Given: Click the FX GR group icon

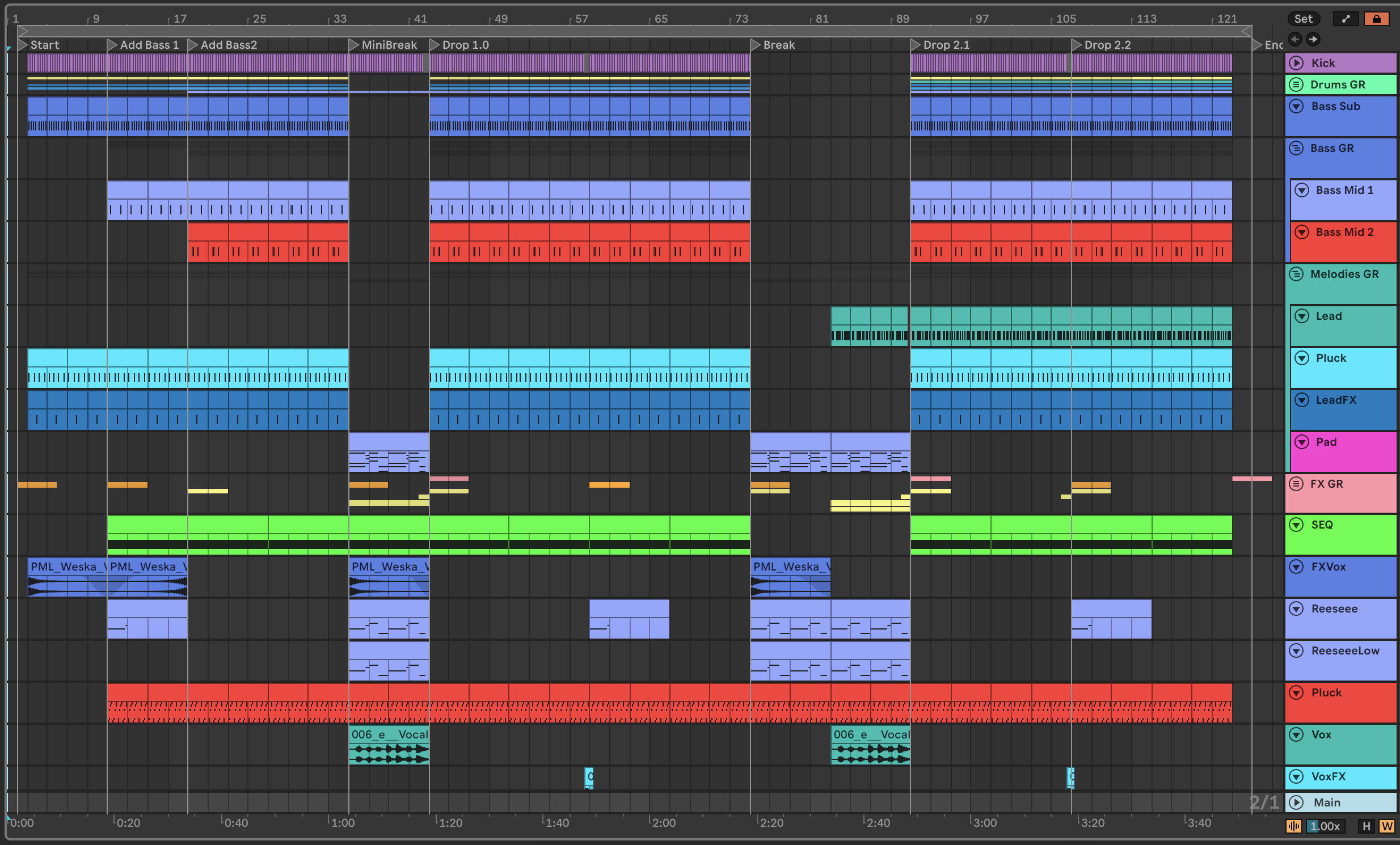Looking at the screenshot, I should [1296, 484].
